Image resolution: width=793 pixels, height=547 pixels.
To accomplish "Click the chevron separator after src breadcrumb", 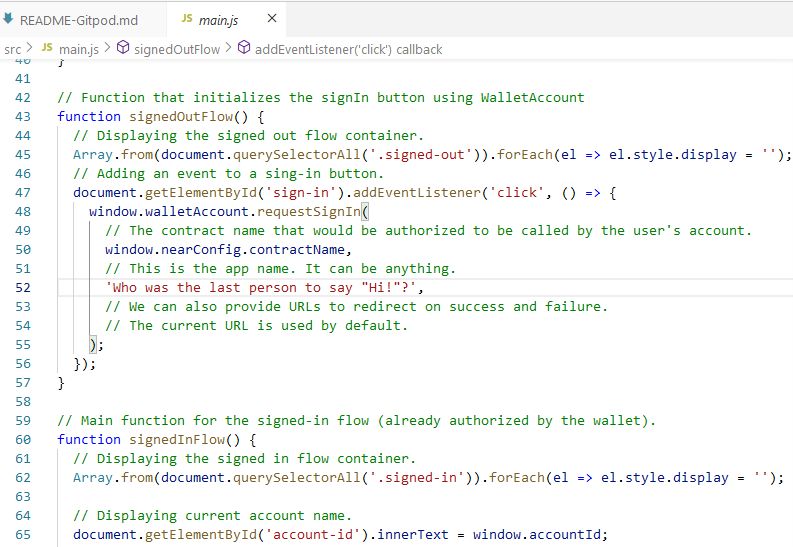I will [x=29, y=49].
